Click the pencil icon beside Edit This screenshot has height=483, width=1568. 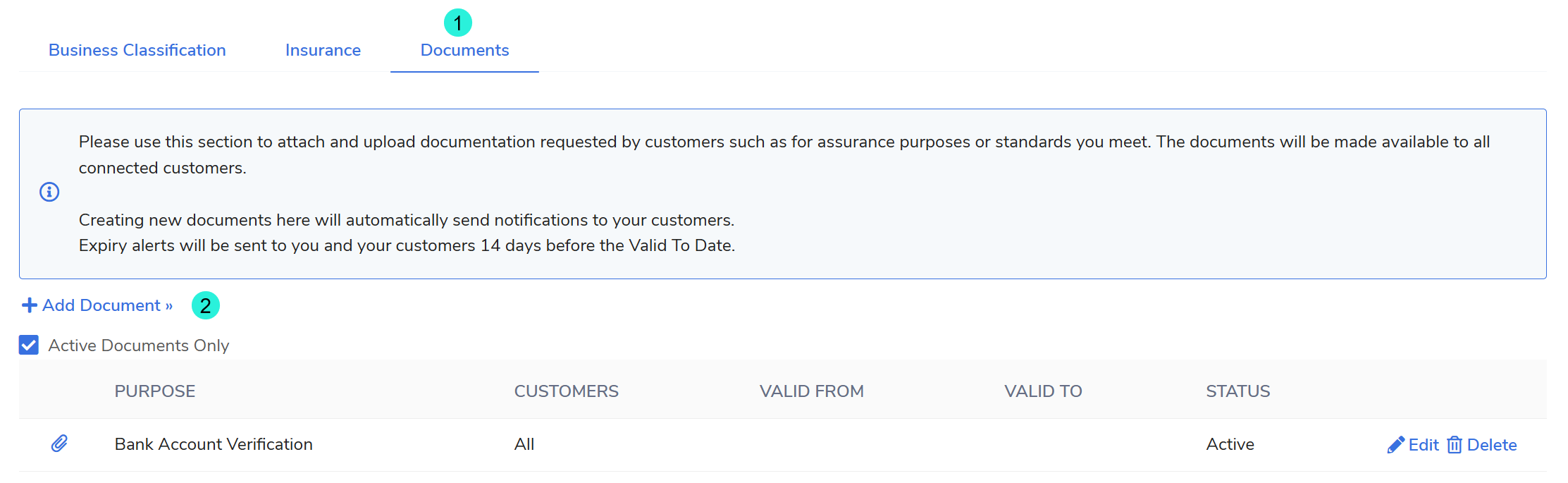(1395, 445)
